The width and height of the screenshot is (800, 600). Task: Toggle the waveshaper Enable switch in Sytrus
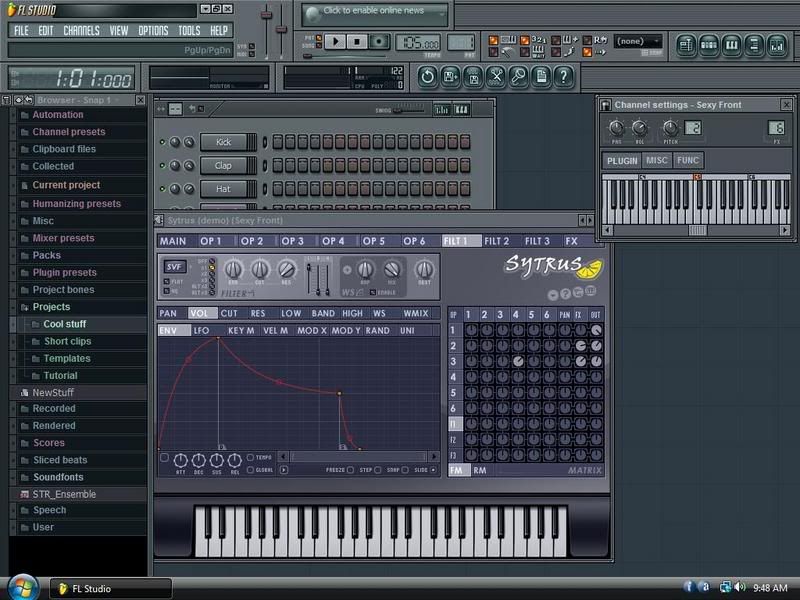(x=373, y=293)
